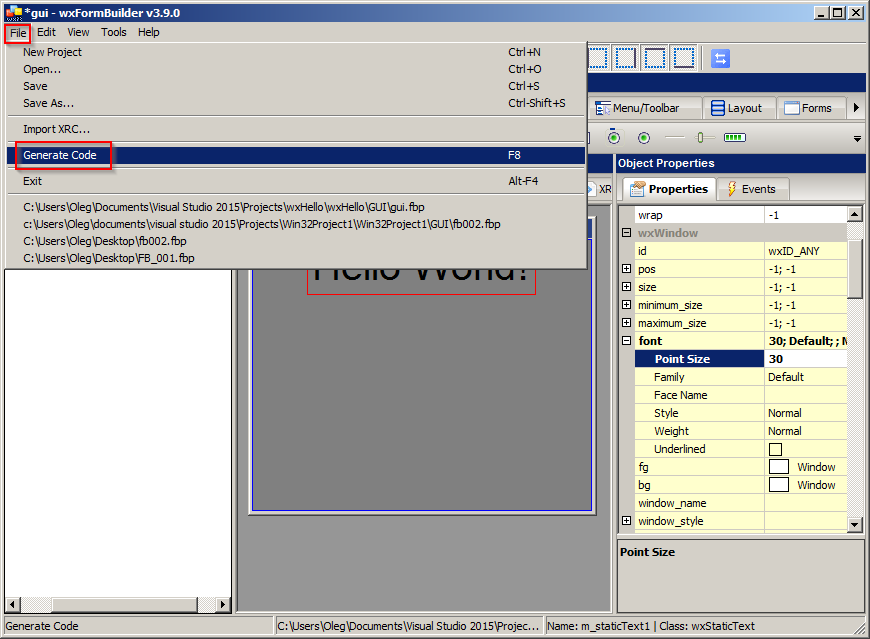Click the wrap property value -1
870x639 pixels.
tap(806, 215)
